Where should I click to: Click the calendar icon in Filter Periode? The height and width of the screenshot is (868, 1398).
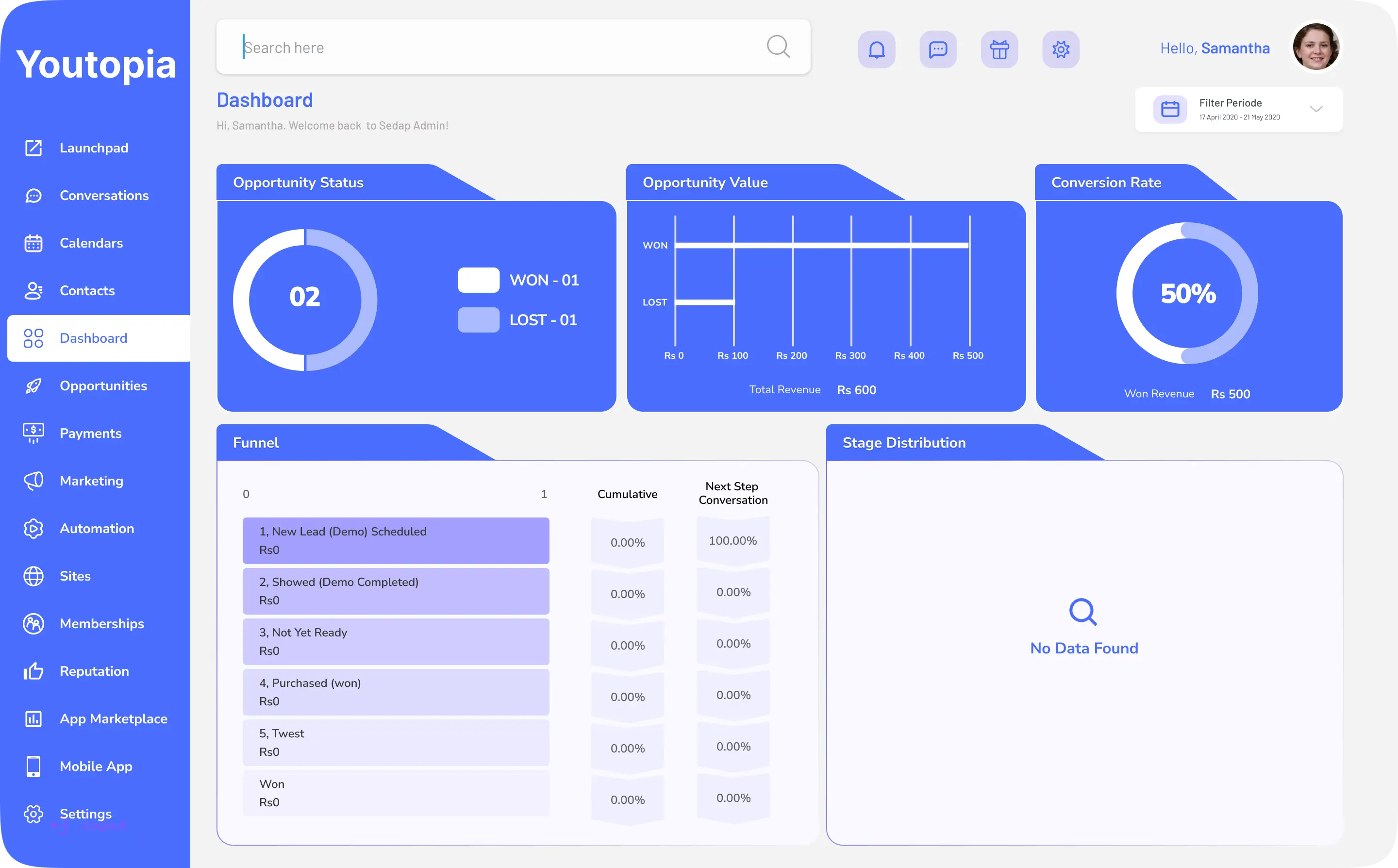(x=1169, y=109)
